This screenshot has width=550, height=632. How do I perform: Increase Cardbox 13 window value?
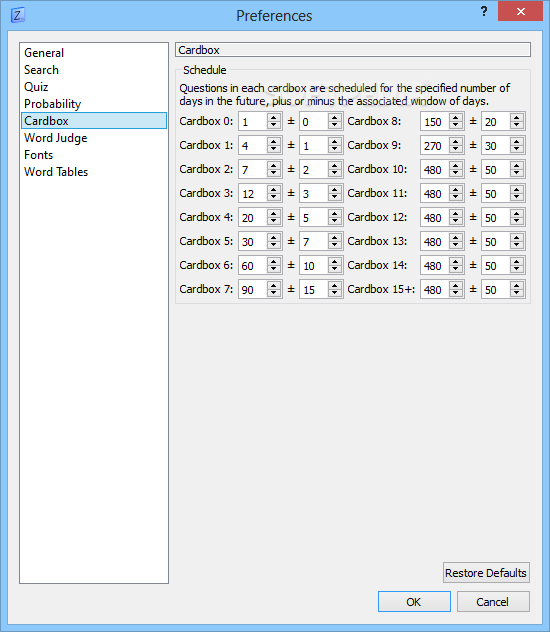[517, 237]
